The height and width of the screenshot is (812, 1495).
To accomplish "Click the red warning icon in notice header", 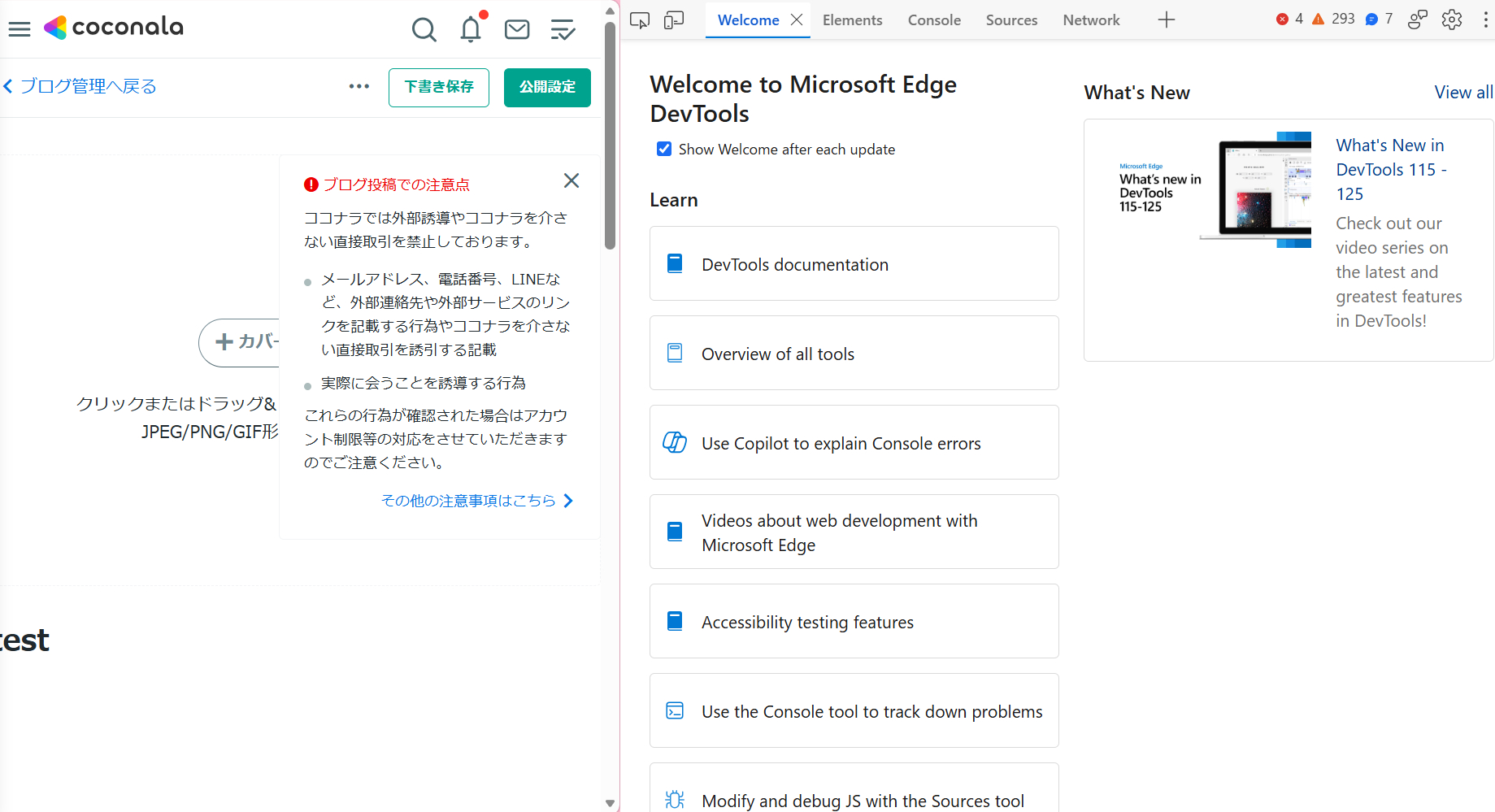I will (x=311, y=185).
